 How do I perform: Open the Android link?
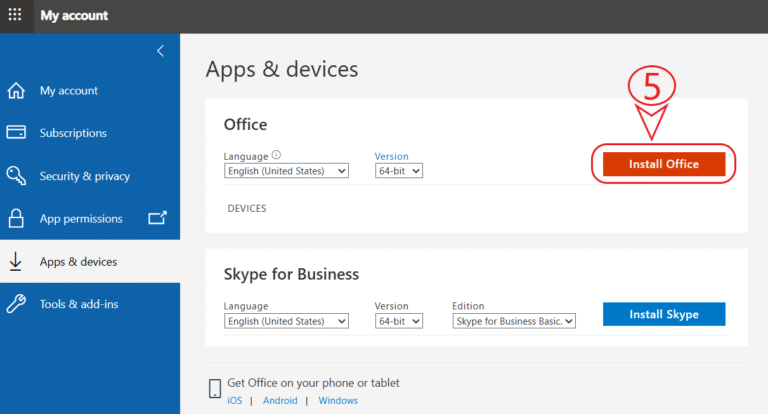(x=280, y=400)
